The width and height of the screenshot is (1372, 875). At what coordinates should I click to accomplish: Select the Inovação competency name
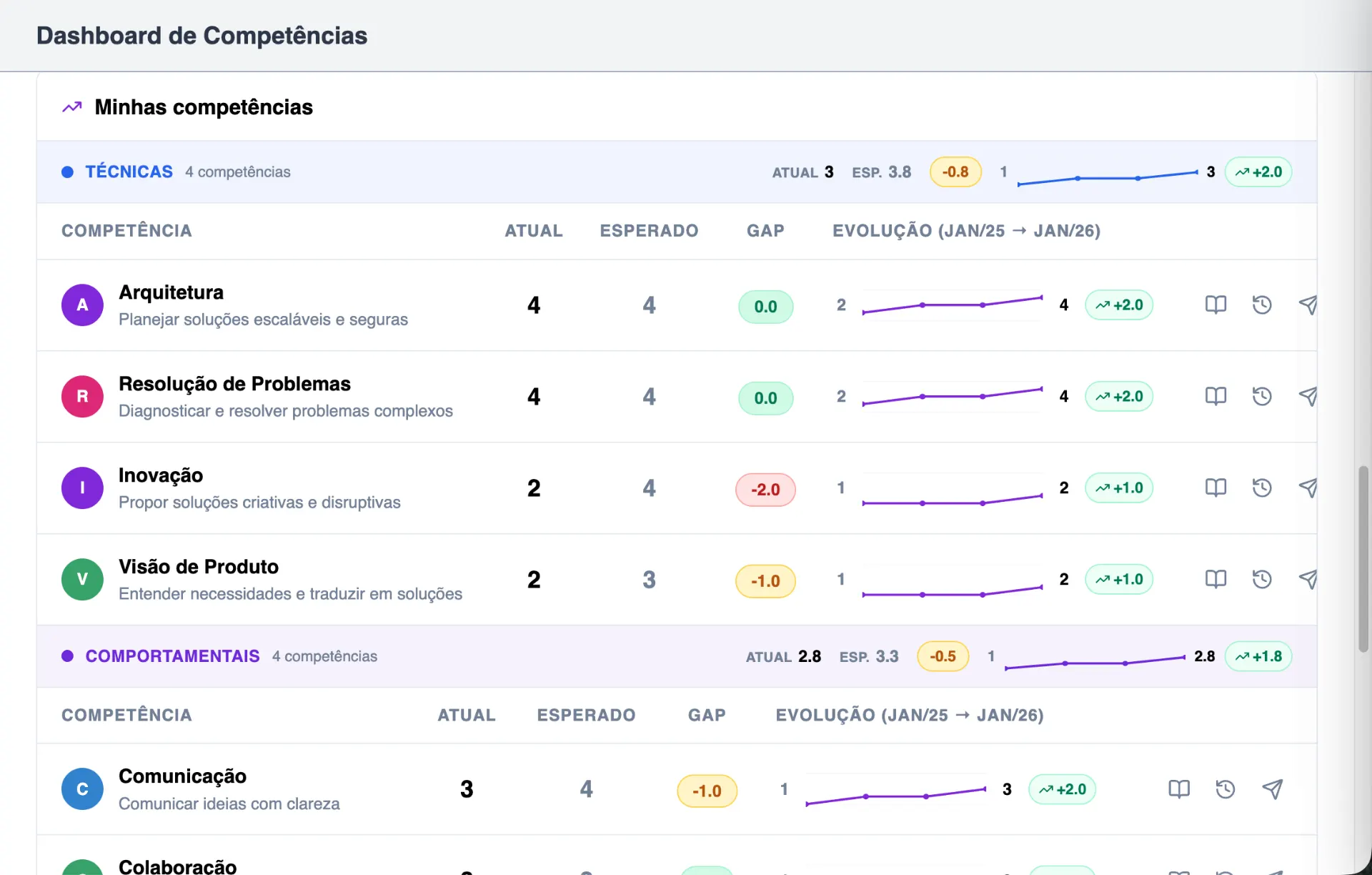161,475
